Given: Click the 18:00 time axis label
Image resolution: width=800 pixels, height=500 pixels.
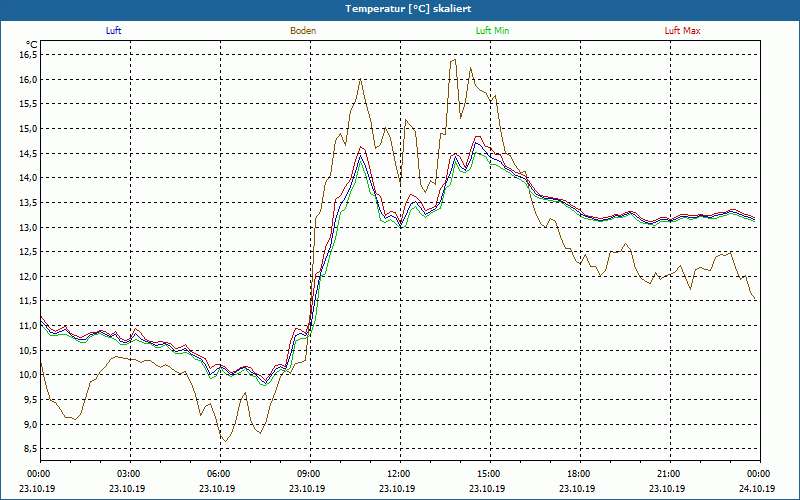Looking at the screenshot, I should [x=581, y=474].
